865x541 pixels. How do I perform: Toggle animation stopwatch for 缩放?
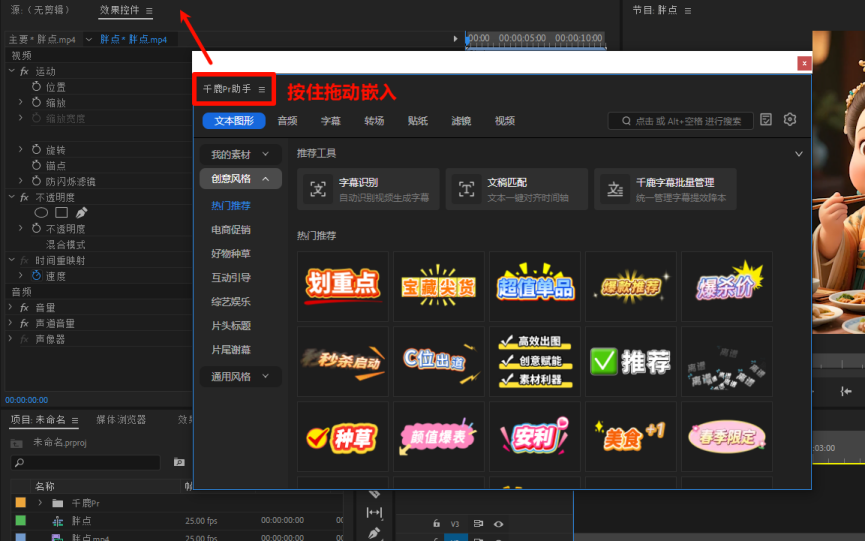(x=36, y=102)
